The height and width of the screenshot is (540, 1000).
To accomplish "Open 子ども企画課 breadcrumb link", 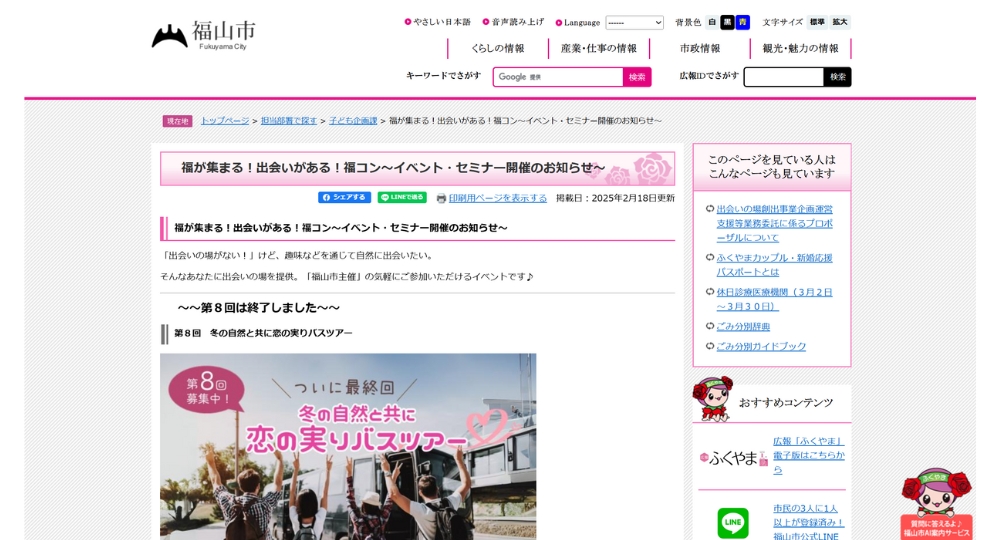I will pyautogui.click(x=353, y=120).
